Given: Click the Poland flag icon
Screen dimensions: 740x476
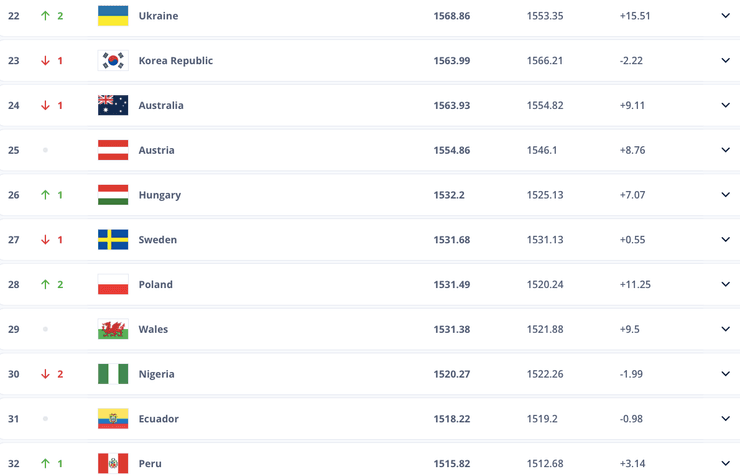Looking at the screenshot, I should [113, 285].
